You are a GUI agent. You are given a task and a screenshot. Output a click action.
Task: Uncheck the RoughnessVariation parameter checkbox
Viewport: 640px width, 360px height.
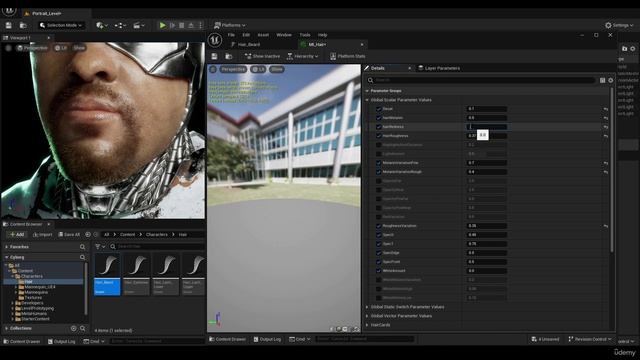tap(378, 226)
